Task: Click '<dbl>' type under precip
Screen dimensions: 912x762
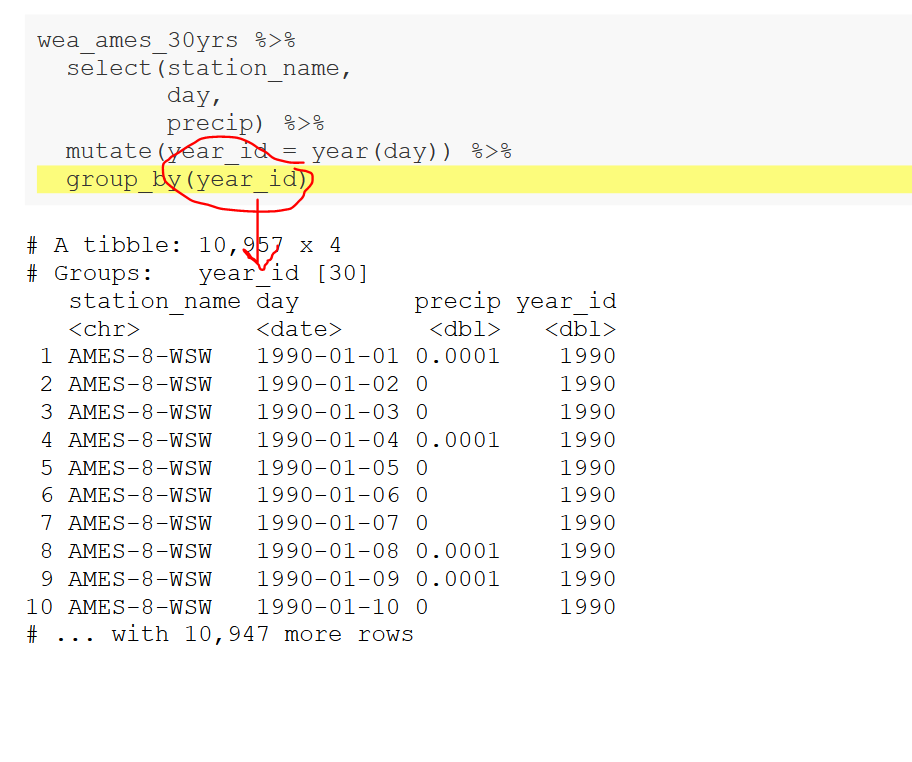Action: pos(465,329)
